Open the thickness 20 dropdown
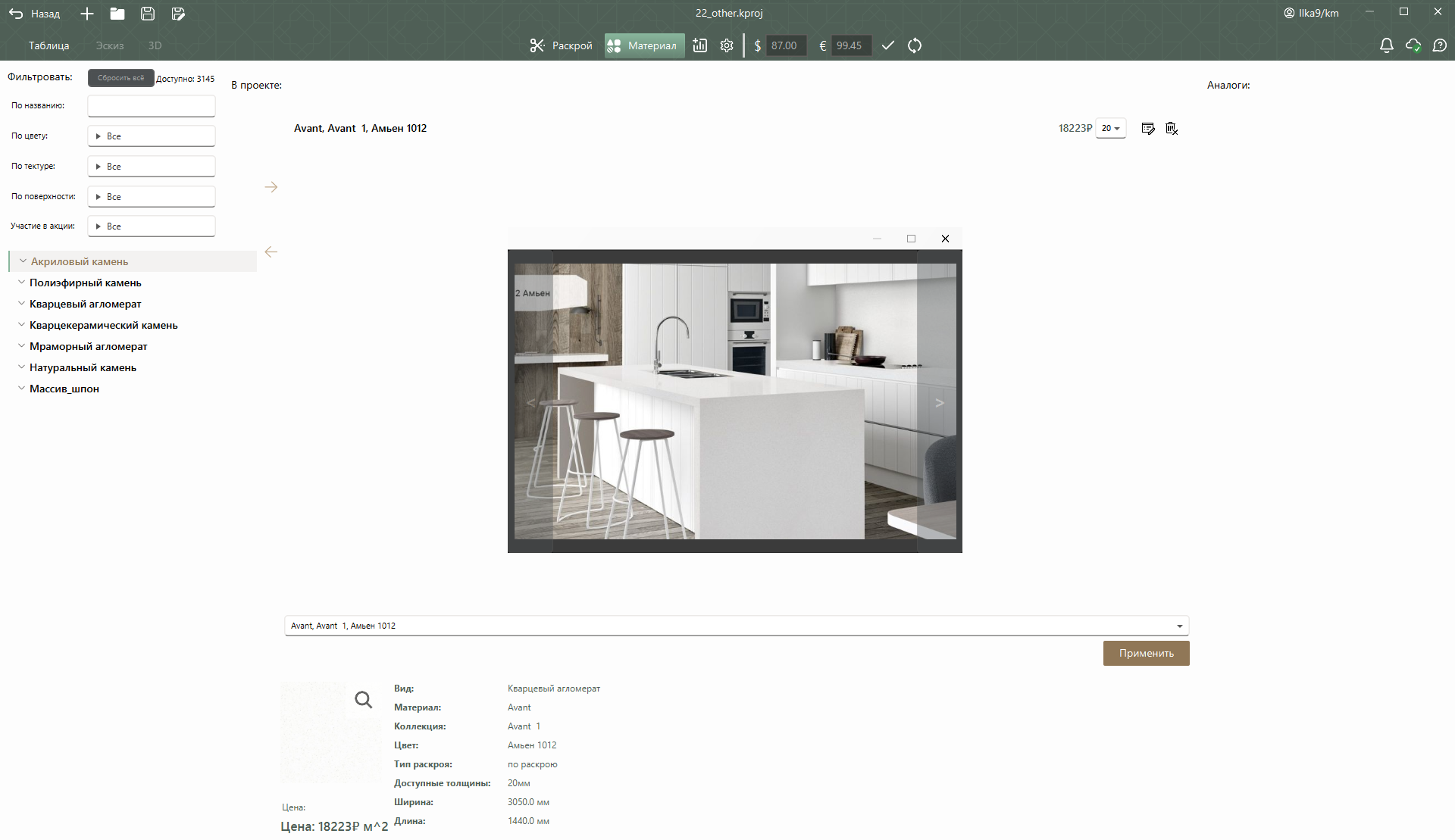Viewport: 1455px width, 840px height. pyautogui.click(x=1111, y=128)
